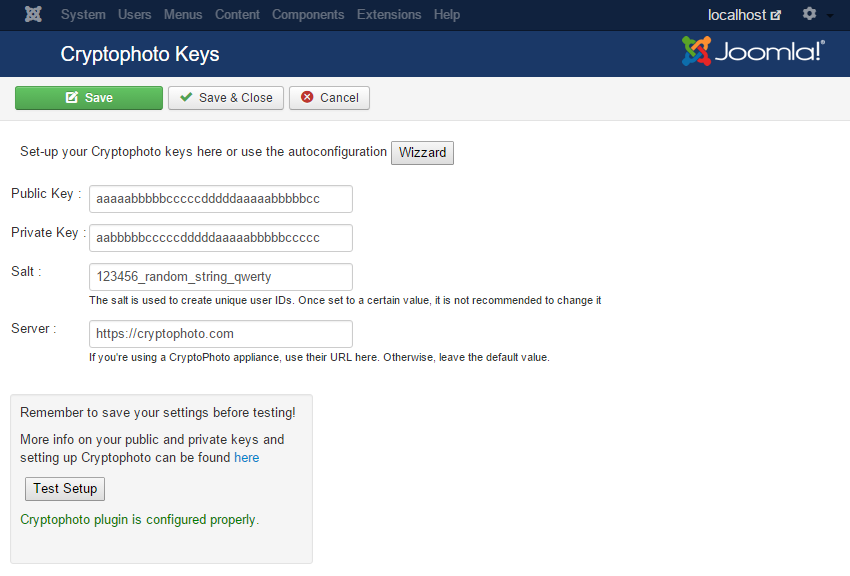The width and height of the screenshot is (850, 576).
Task: Focus the Public Key field
Action: 221,199
